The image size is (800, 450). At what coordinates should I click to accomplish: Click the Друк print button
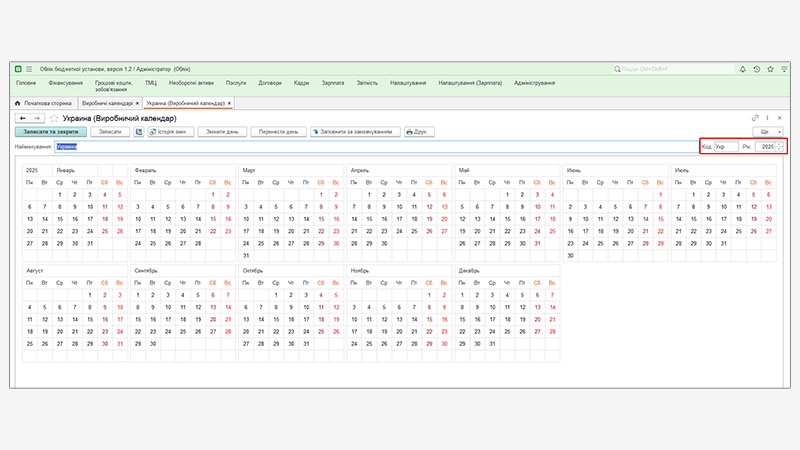point(417,132)
